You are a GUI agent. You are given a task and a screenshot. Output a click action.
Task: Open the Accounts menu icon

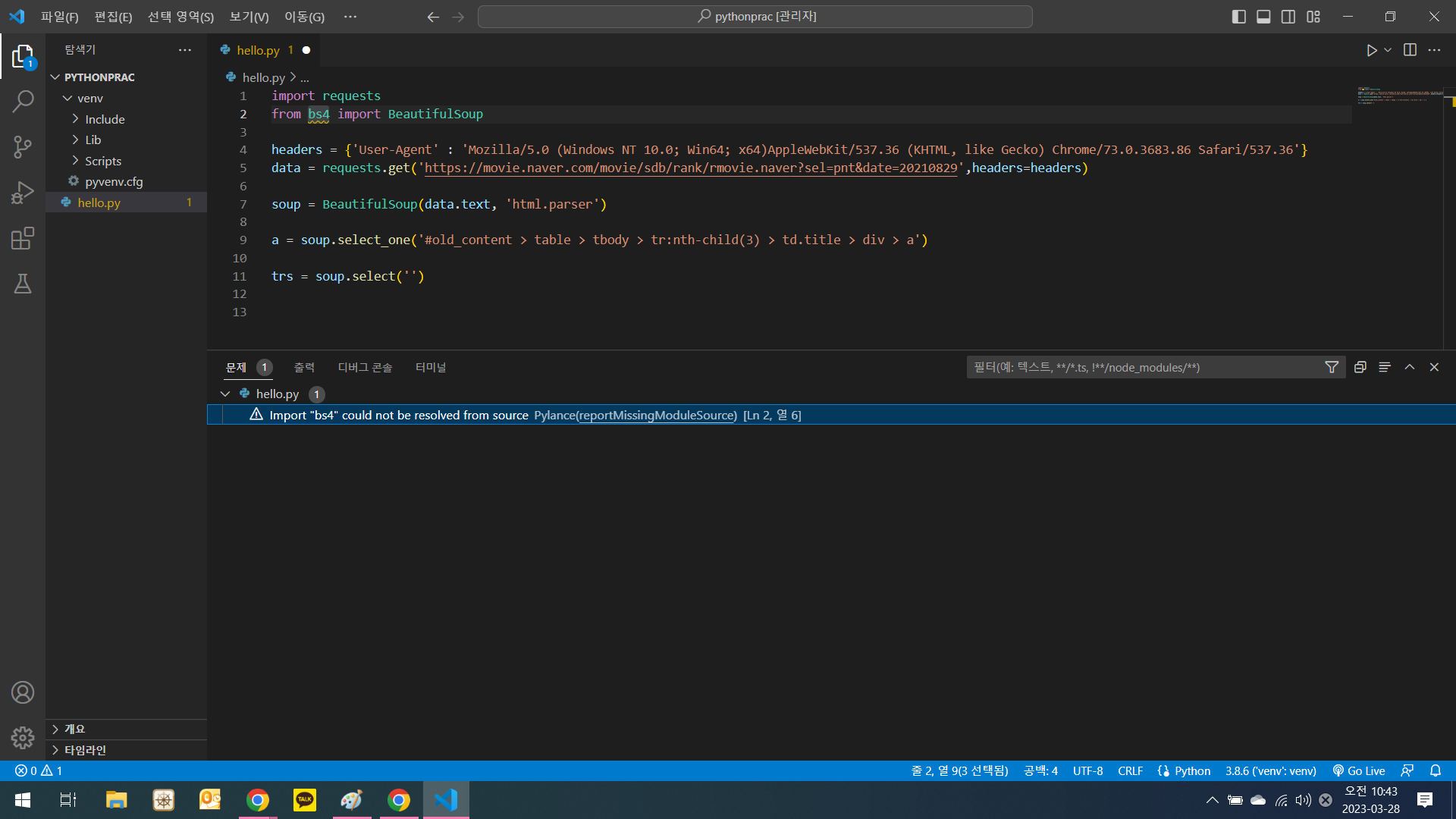coord(23,692)
